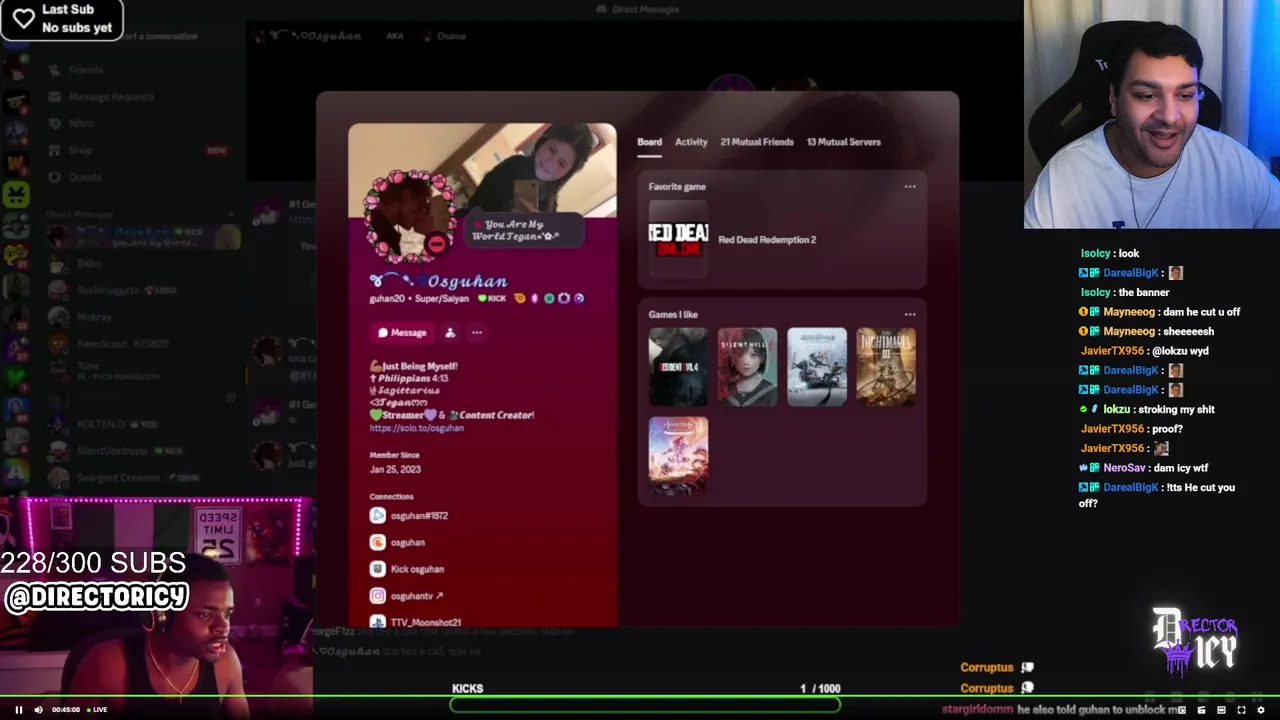Open the Horizon game cover

678,456
